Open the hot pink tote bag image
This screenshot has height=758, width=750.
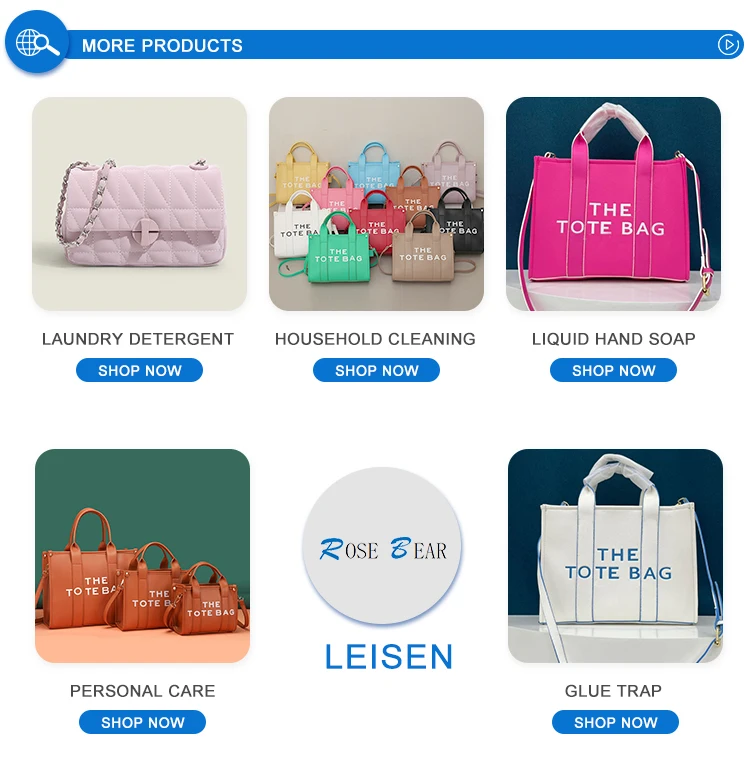[613, 204]
